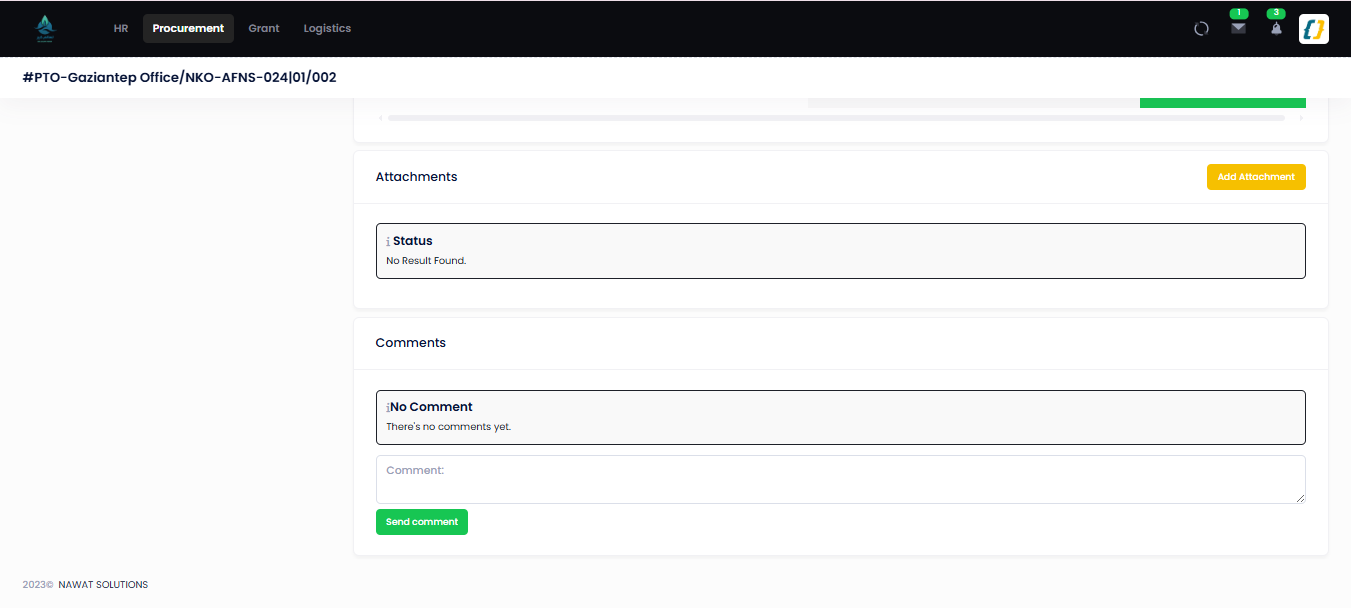Screen dimensions: 1351x608
Task: Focus the Comment text area
Action: [841, 480]
